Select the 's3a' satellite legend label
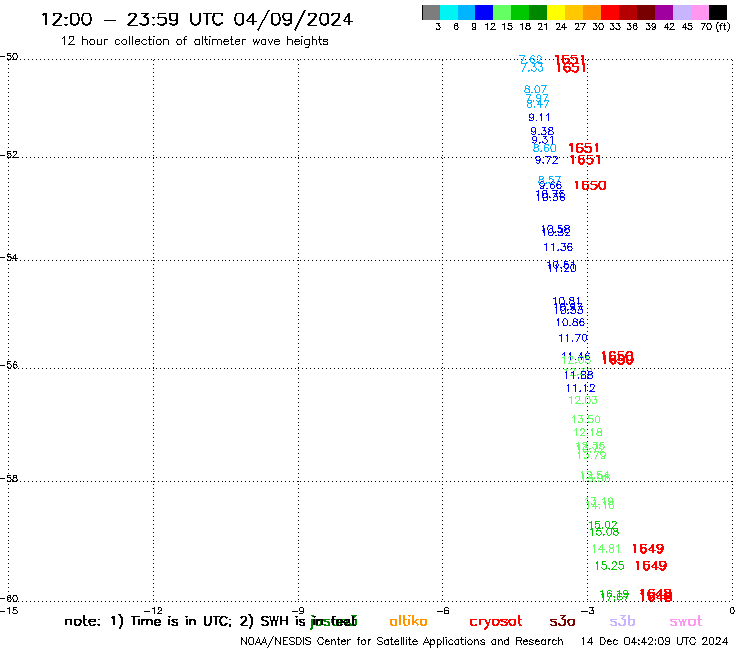Image resolution: width=740 pixels, height=650 pixels. (x=562, y=622)
